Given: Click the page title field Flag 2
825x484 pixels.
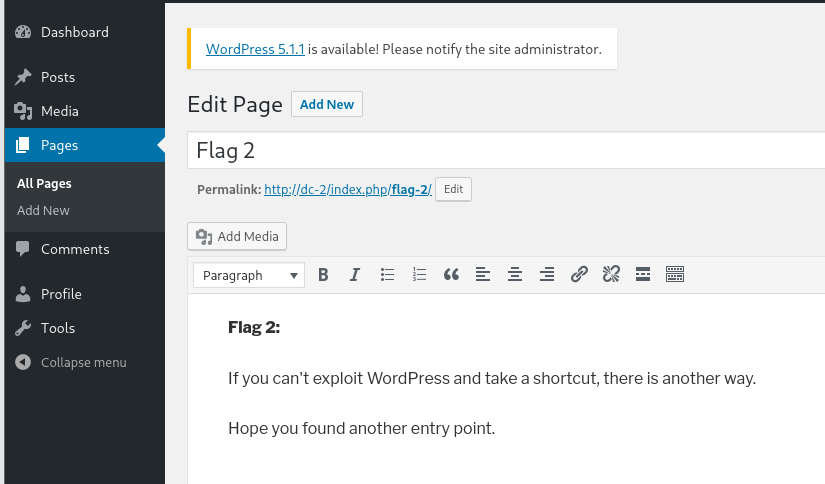Looking at the screenshot, I should click(506, 150).
